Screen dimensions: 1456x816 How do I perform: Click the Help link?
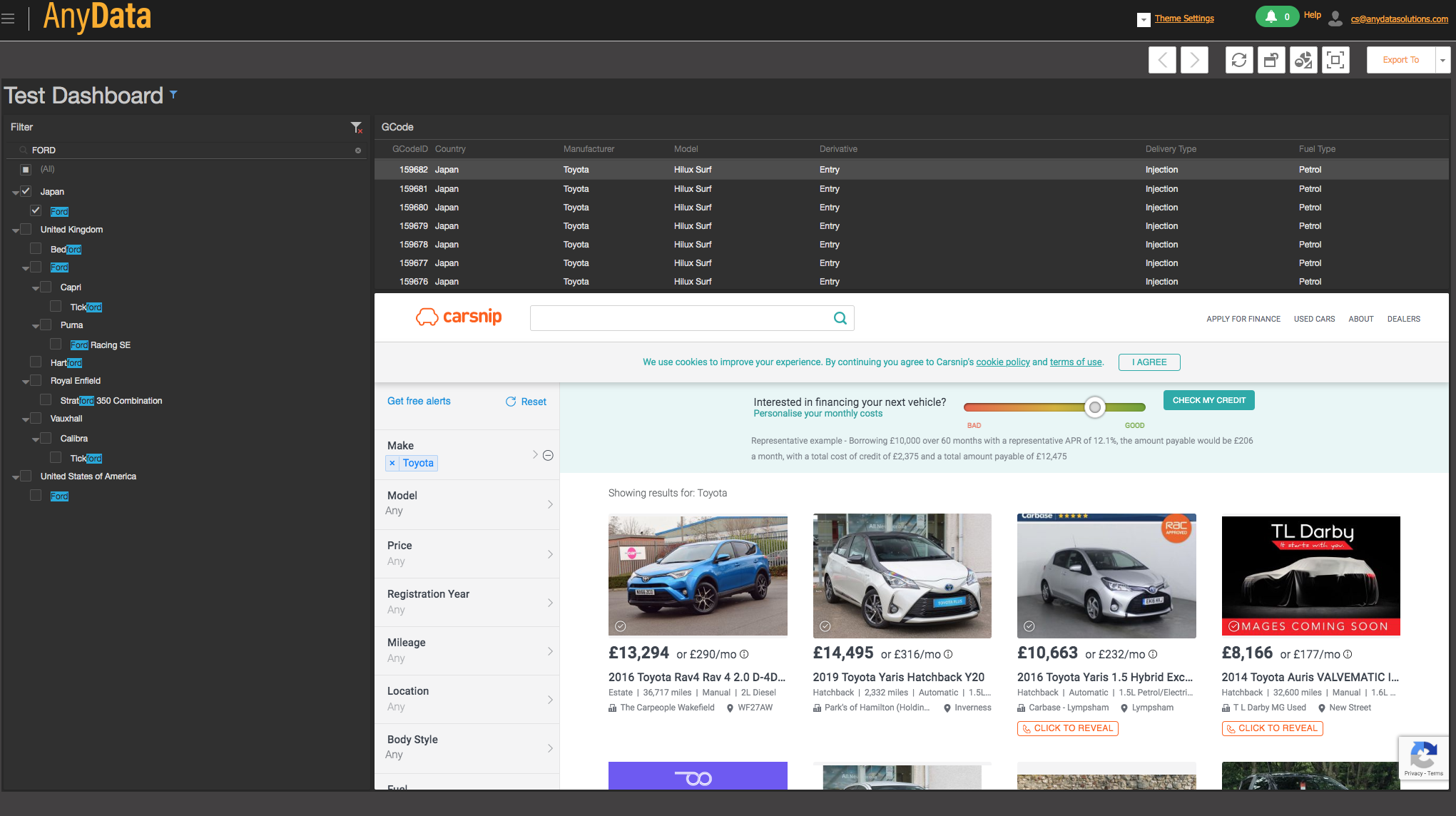[1313, 15]
